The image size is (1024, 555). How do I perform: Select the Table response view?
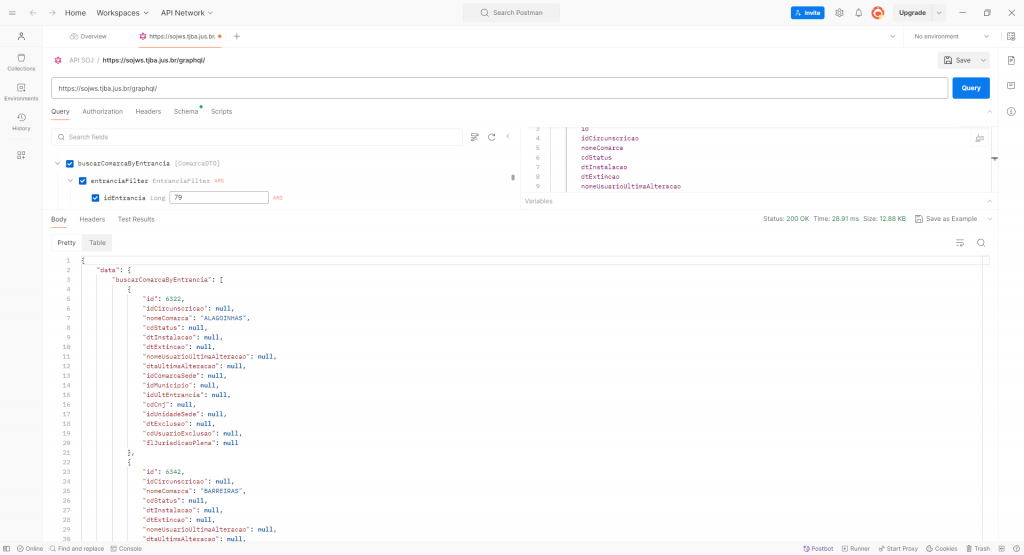(97, 243)
